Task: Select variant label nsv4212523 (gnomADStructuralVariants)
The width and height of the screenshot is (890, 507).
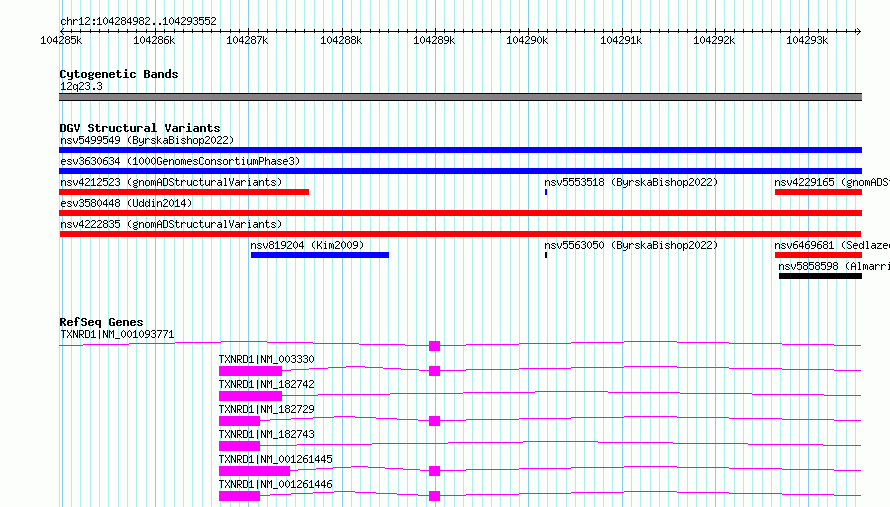Action: (171, 182)
